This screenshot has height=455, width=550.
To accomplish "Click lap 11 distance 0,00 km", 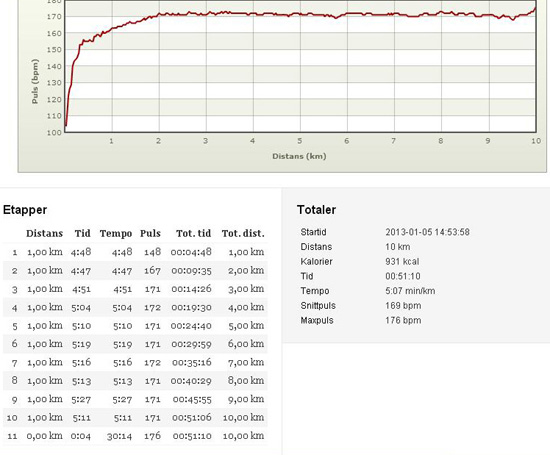I will tap(45, 436).
